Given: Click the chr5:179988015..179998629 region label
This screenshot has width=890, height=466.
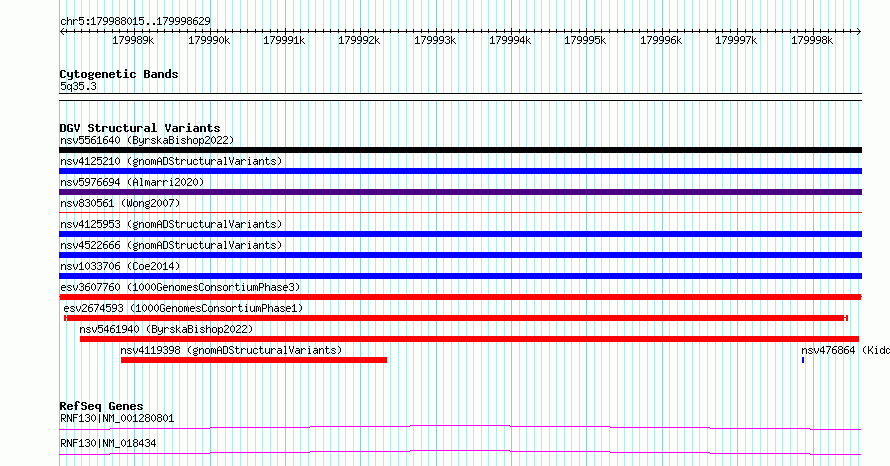Looking at the screenshot, I should coord(135,22).
